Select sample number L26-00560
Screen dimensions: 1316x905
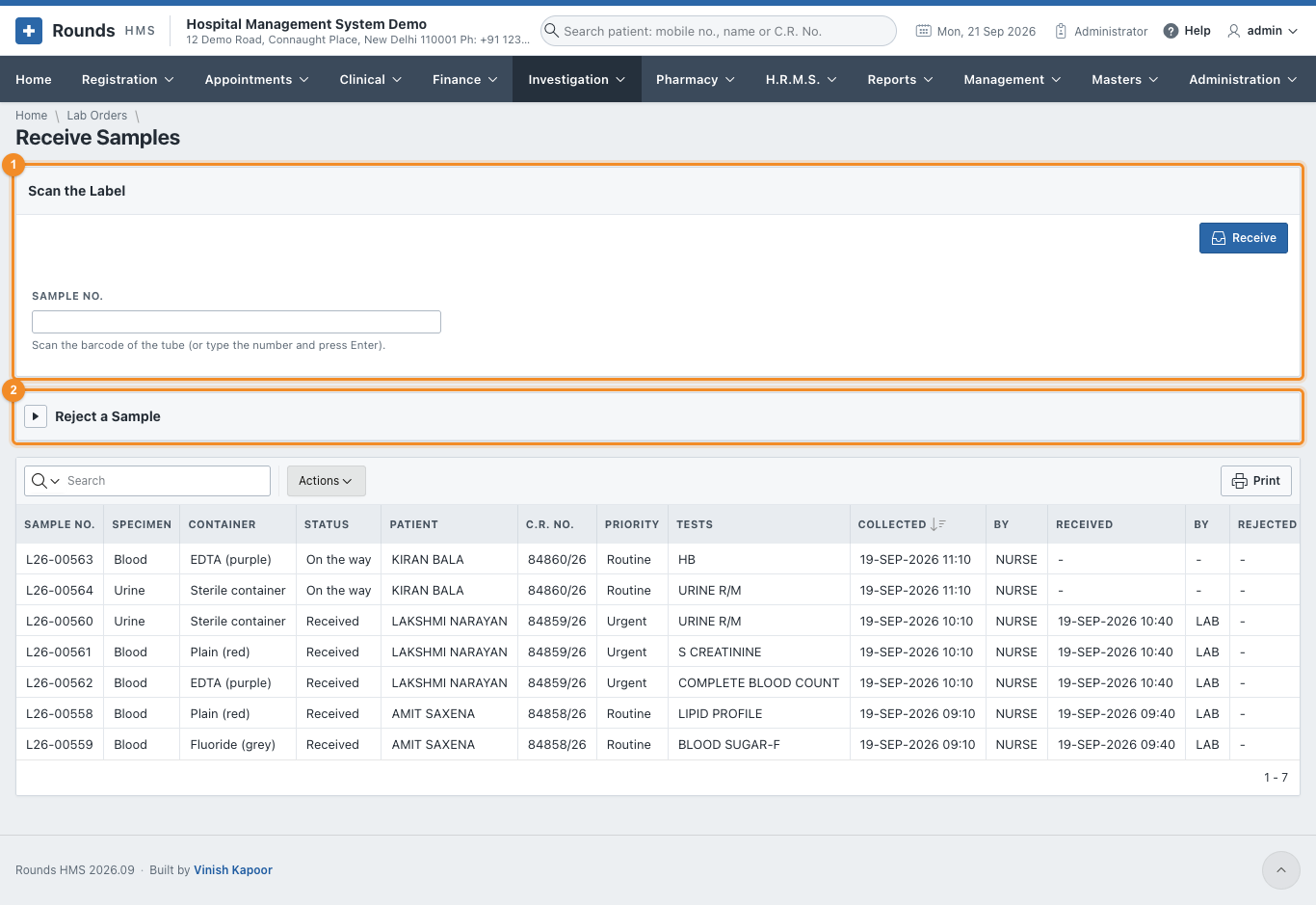click(60, 621)
